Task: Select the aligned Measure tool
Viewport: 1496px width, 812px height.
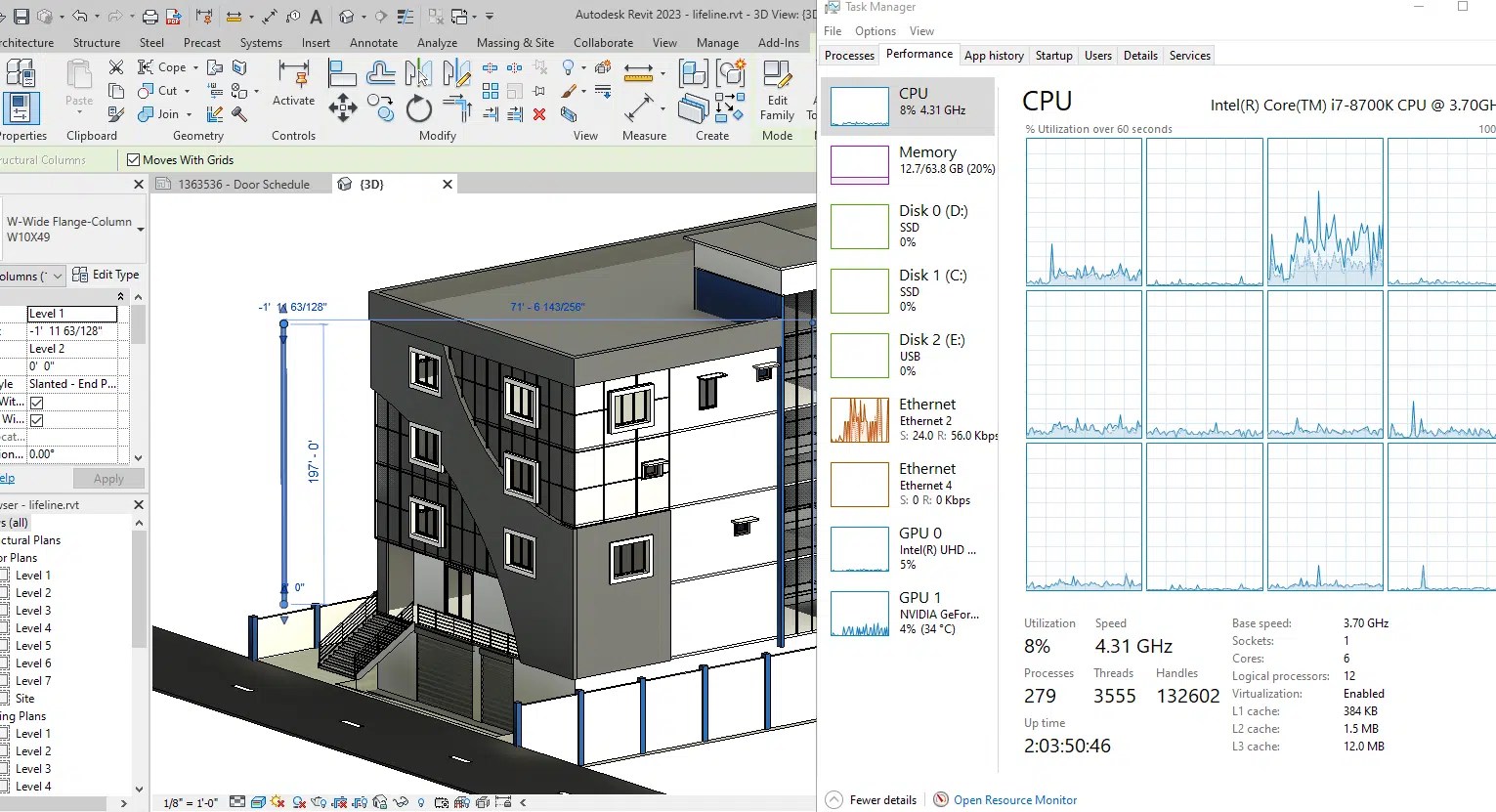Action: [x=640, y=71]
